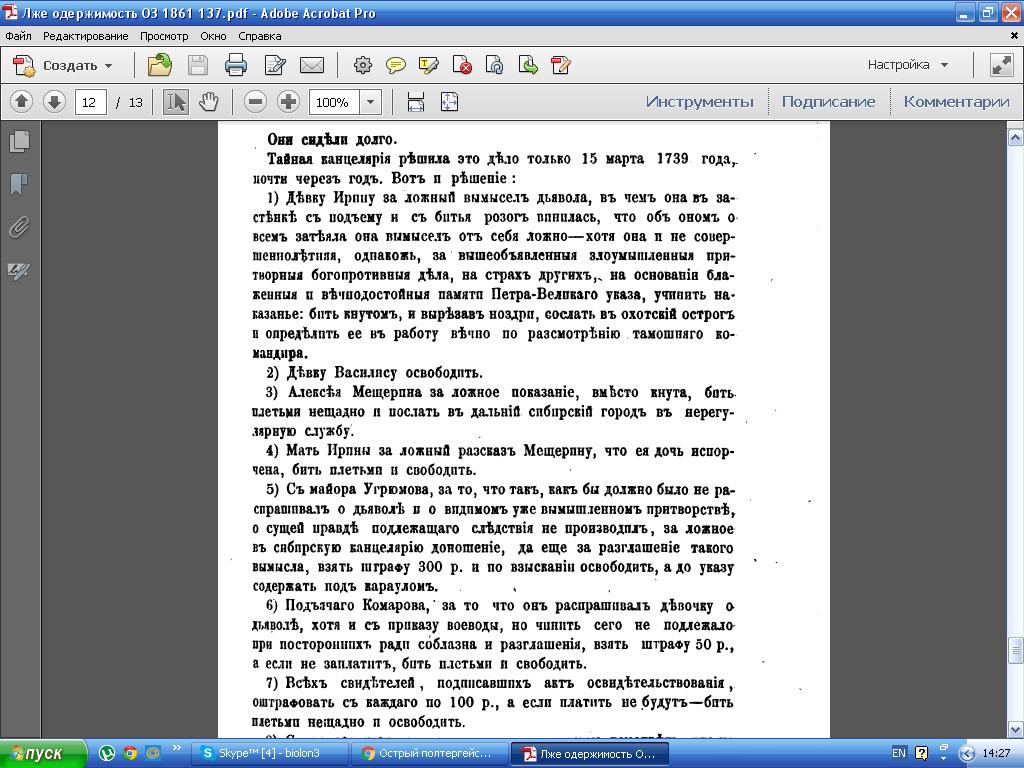Screen dimensions: 1024x768
Task: Click the EN language indicator
Action: click(899, 753)
